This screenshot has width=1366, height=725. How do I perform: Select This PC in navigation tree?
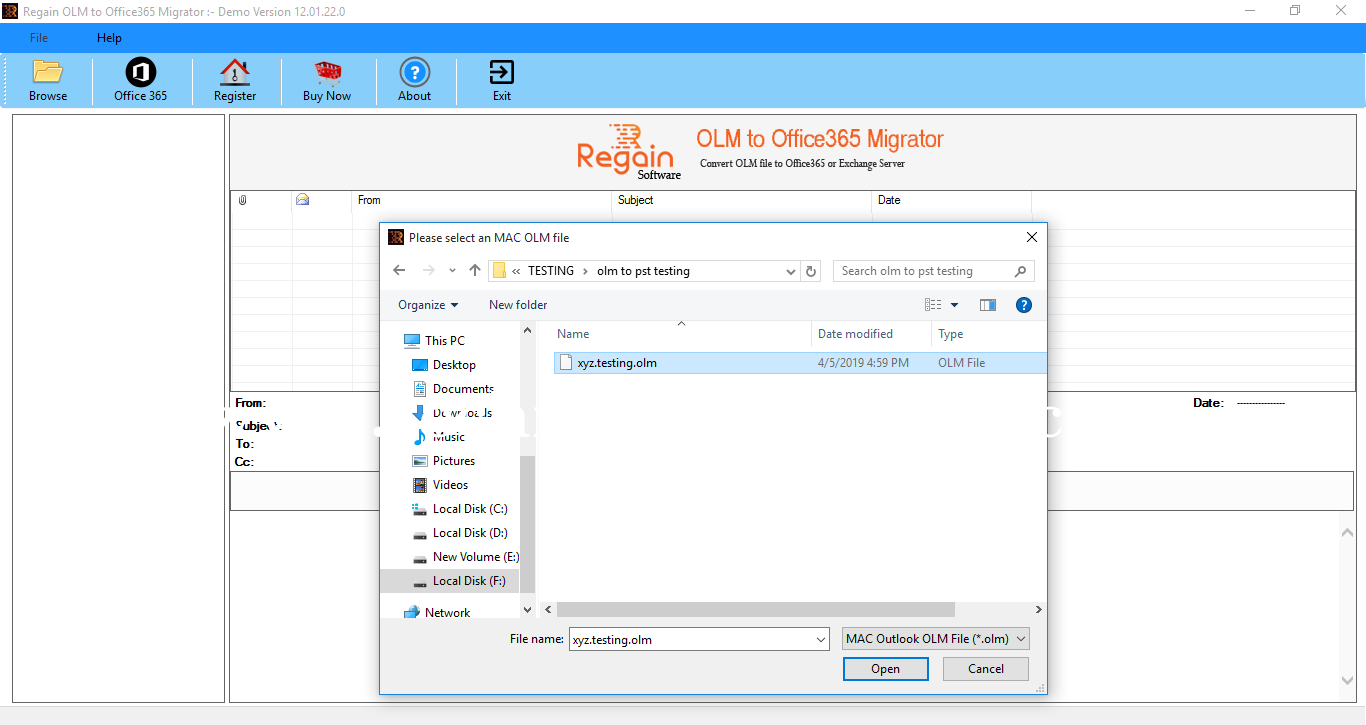pyautogui.click(x=444, y=341)
